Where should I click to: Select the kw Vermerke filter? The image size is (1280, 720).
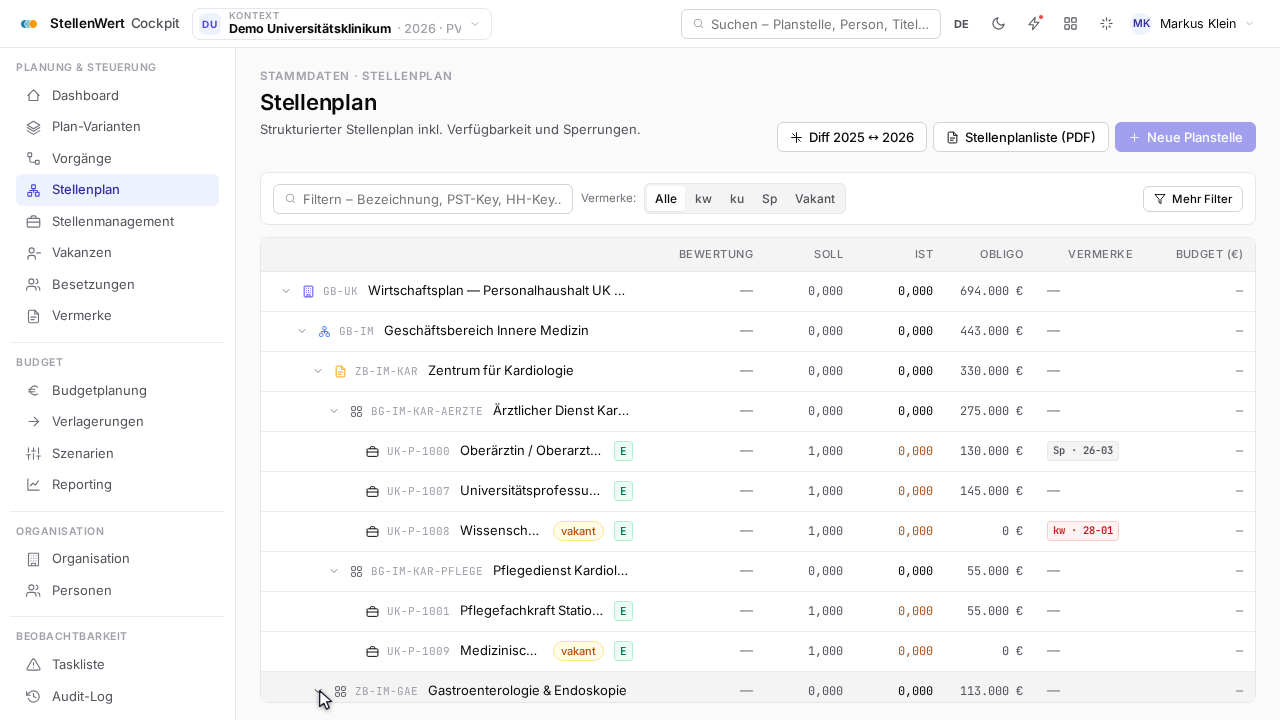[x=703, y=199]
